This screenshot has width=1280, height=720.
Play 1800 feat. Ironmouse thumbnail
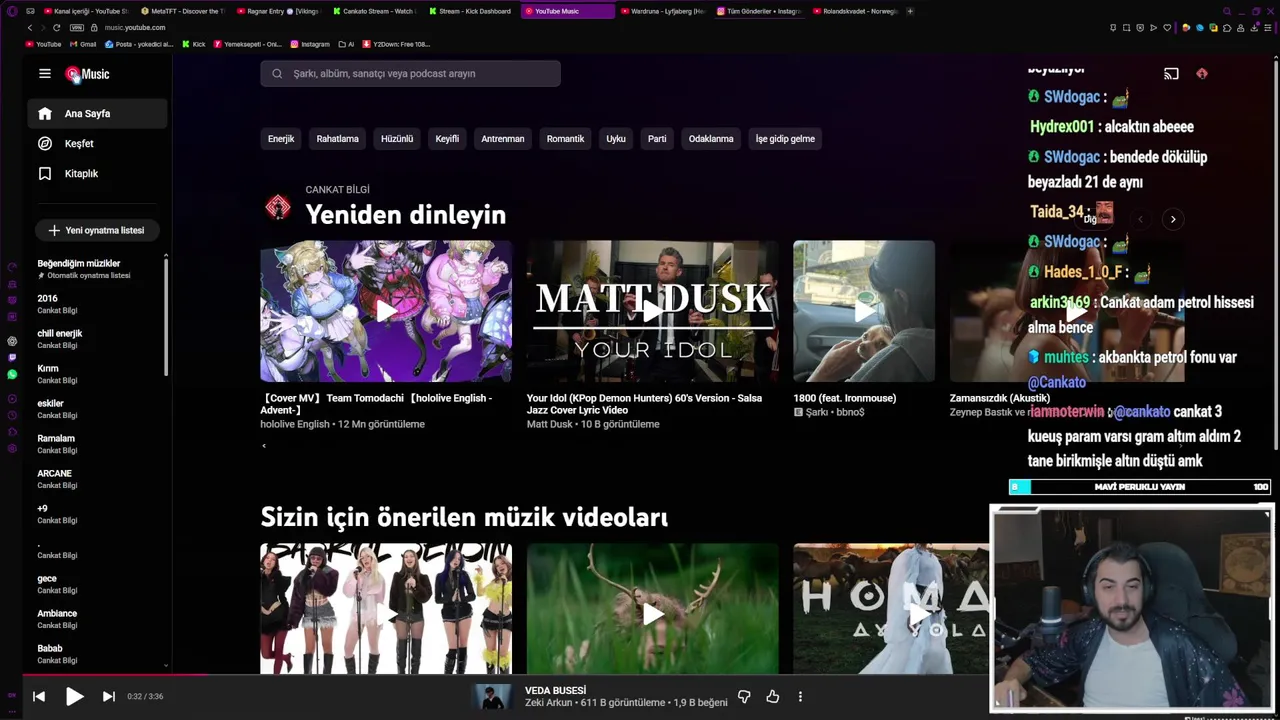click(864, 311)
